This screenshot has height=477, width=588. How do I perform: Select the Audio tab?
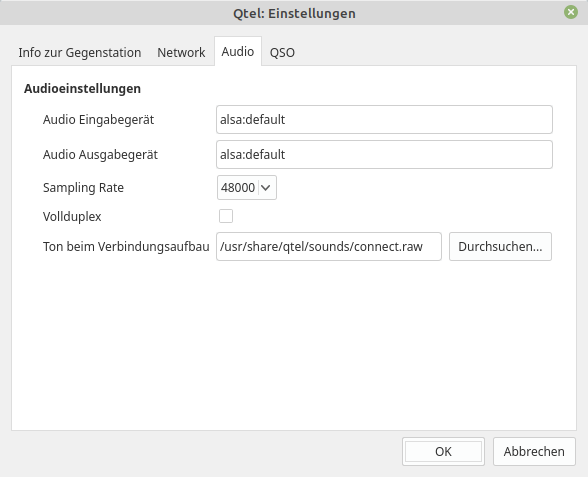238,51
